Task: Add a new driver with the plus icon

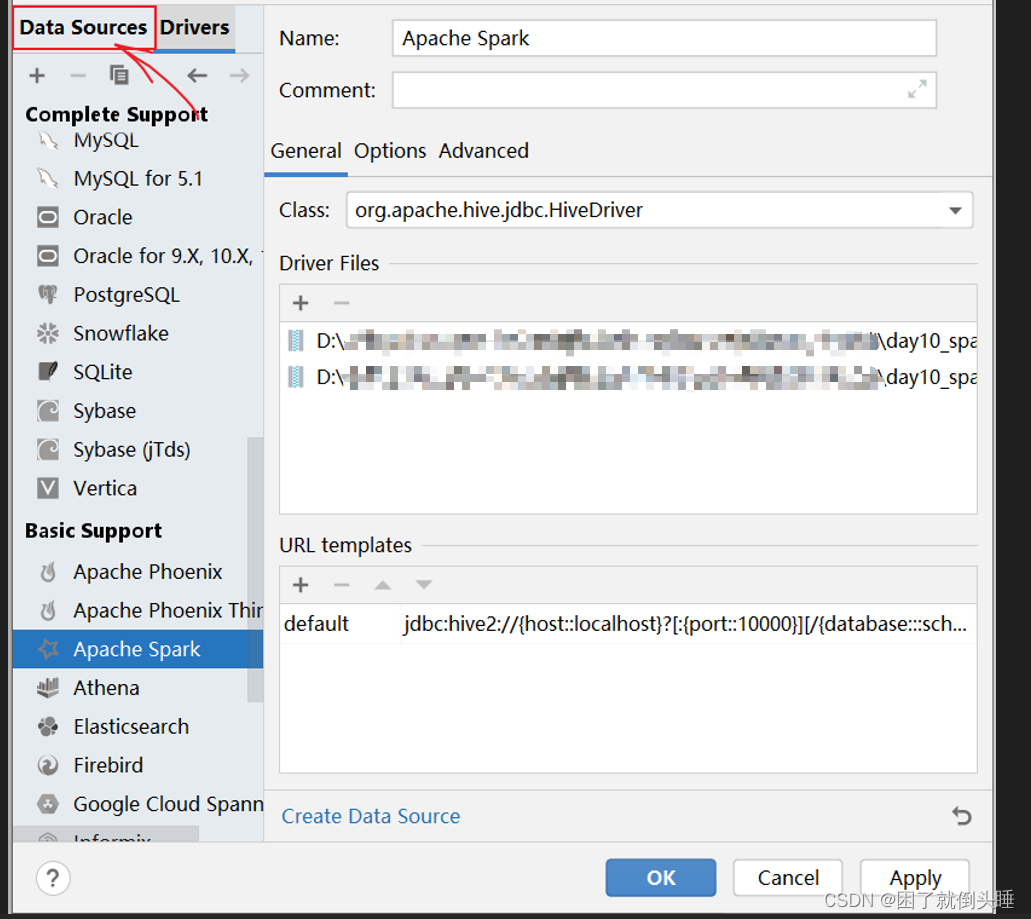Action: coord(37,75)
